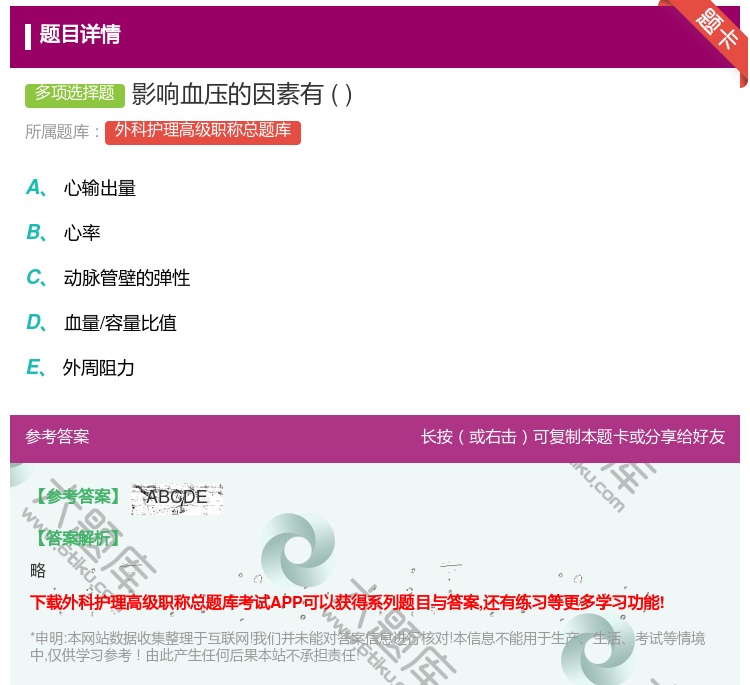Click the ABCDE answer image
Viewport: 750px width, 685px height.
click(x=177, y=497)
